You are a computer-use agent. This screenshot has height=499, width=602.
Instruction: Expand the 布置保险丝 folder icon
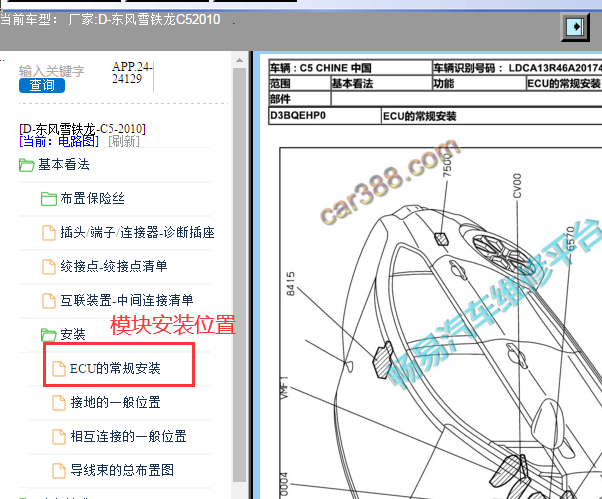pyautogui.click(x=49, y=199)
